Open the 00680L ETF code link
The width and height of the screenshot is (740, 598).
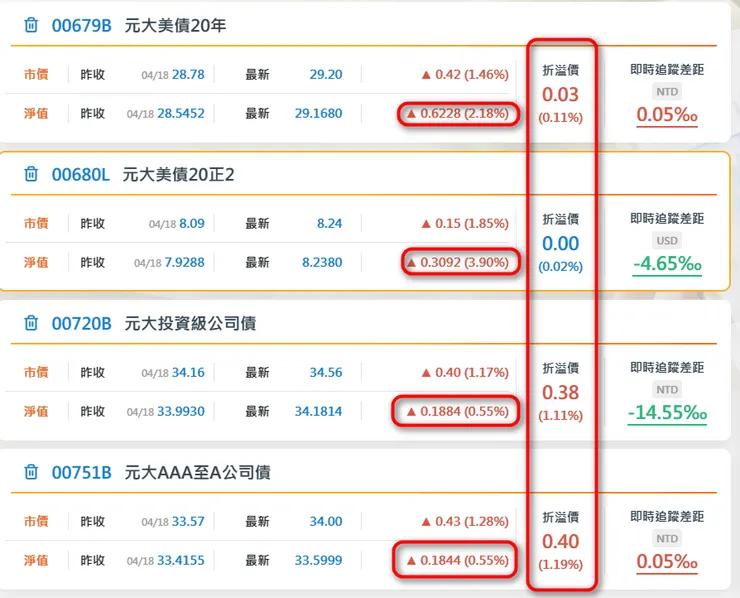click(80, 175)
